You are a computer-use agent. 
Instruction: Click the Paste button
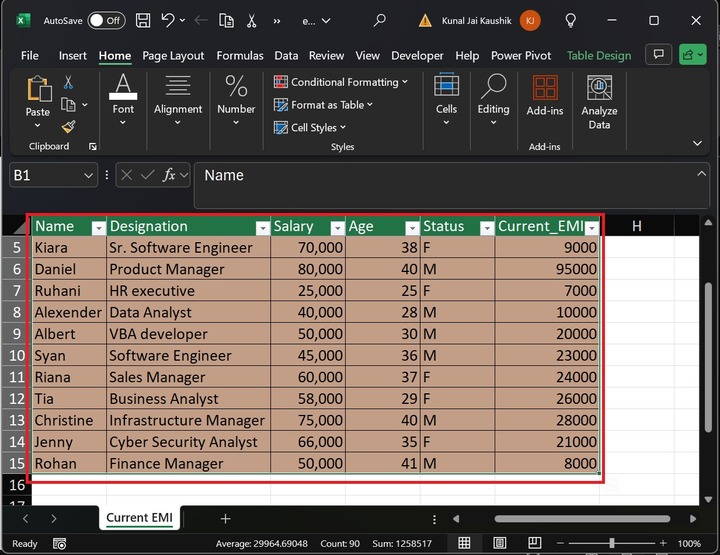pyautogui.click(x=38, y=96)
